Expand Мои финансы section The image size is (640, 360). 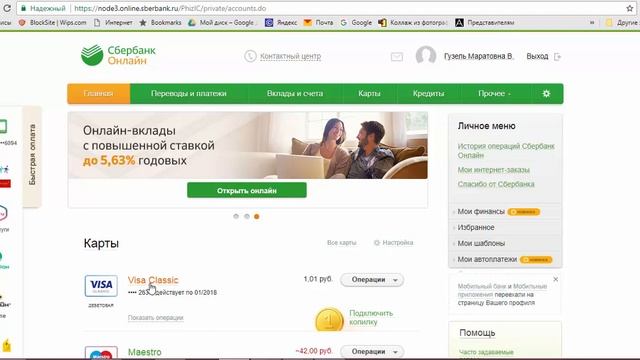(x=481, y=211)
